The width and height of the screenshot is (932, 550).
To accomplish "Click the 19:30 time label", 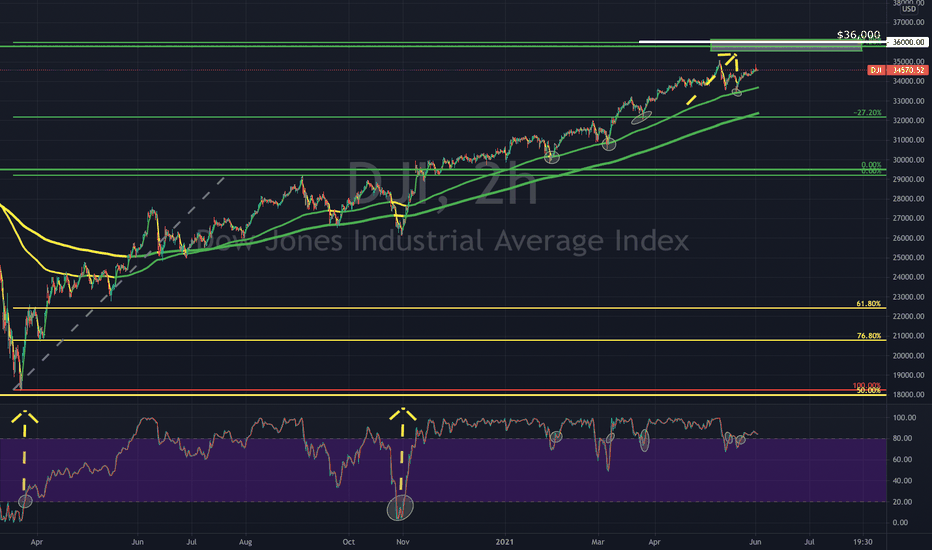I will pos(863,542).
